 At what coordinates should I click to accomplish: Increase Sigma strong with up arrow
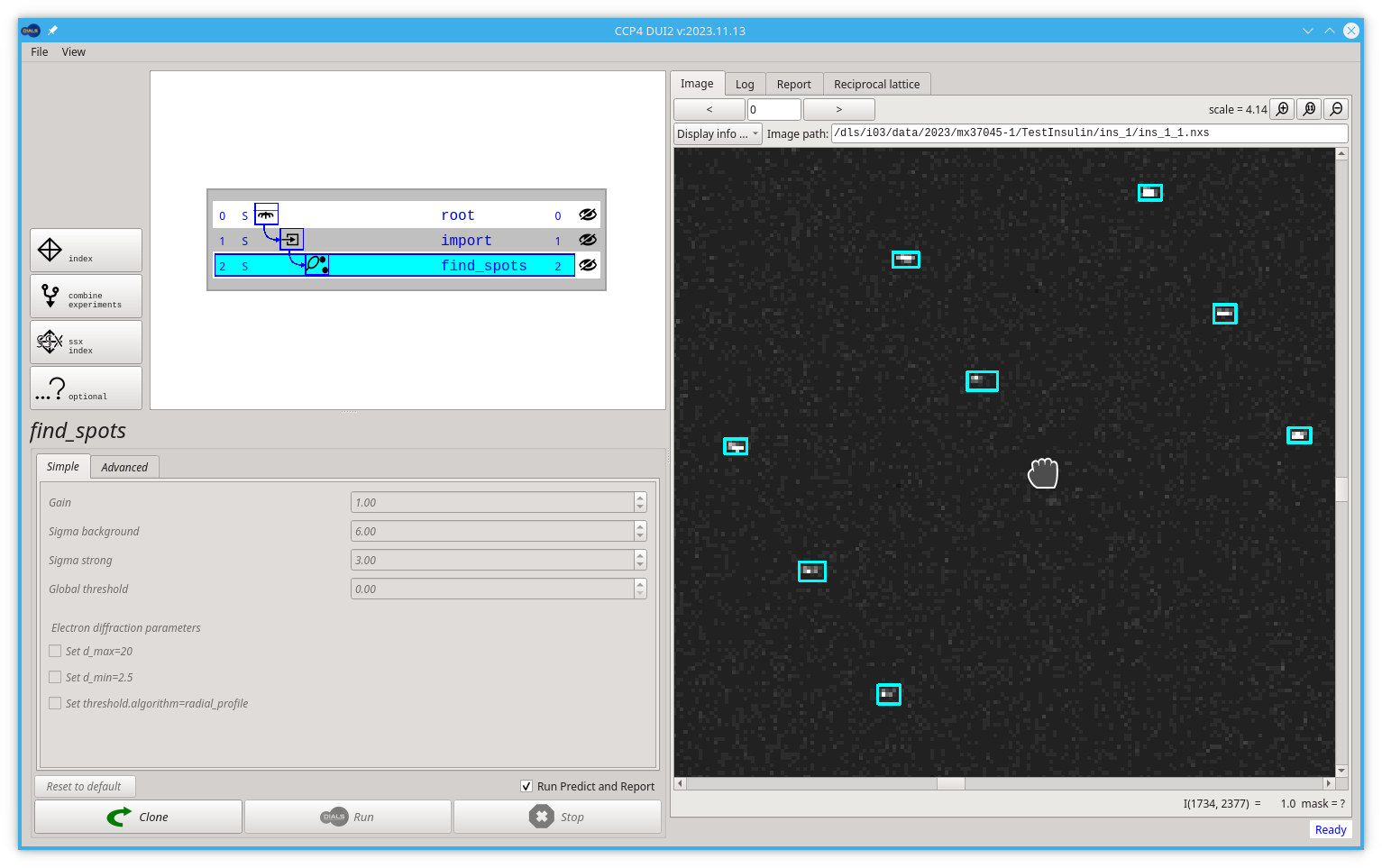(640, 555)
